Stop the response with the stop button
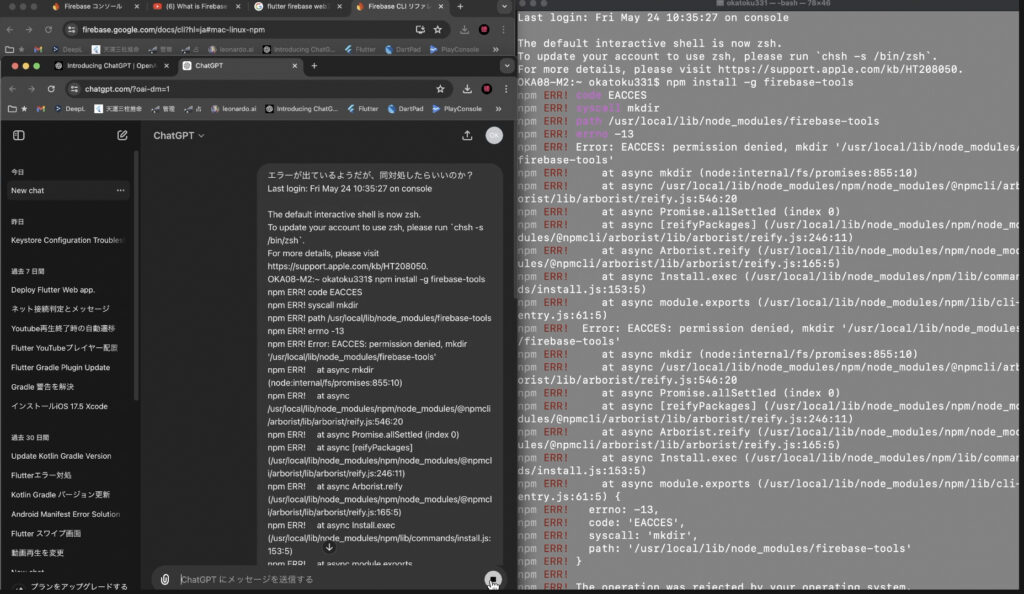Viewport: 1024px width, 594px height. tap(491, 579)
